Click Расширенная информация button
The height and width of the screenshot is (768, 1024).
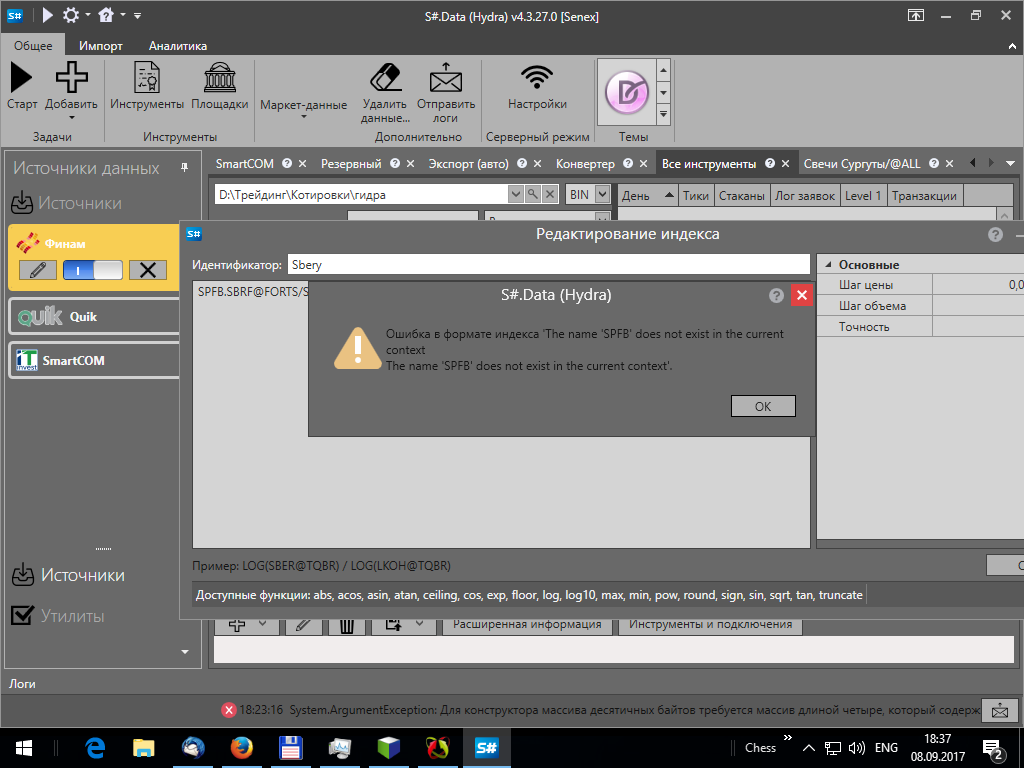pos(527,625)
